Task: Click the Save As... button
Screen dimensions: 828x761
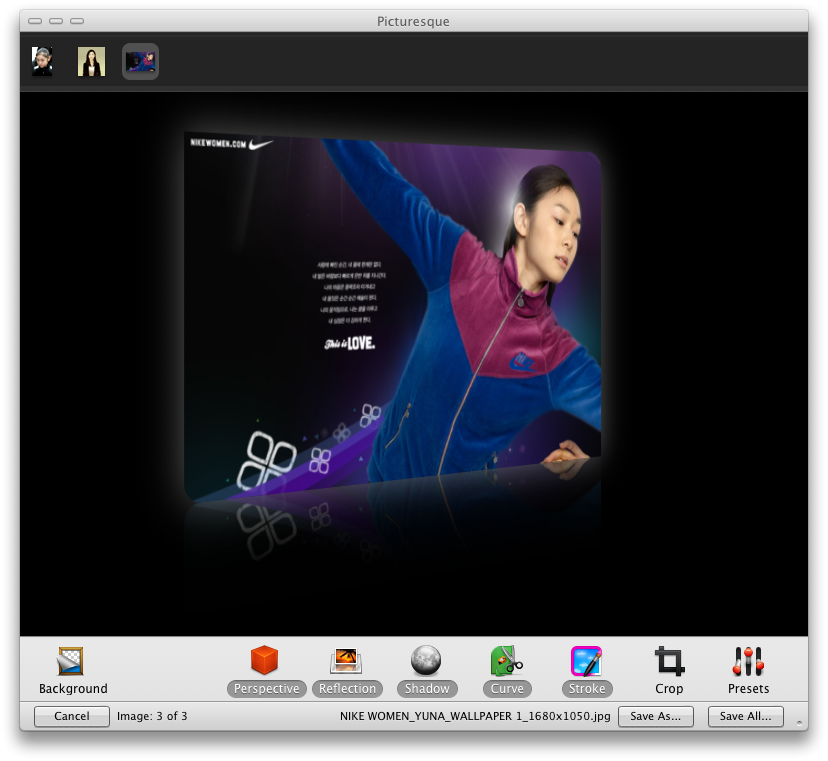Action: (655, 716)
